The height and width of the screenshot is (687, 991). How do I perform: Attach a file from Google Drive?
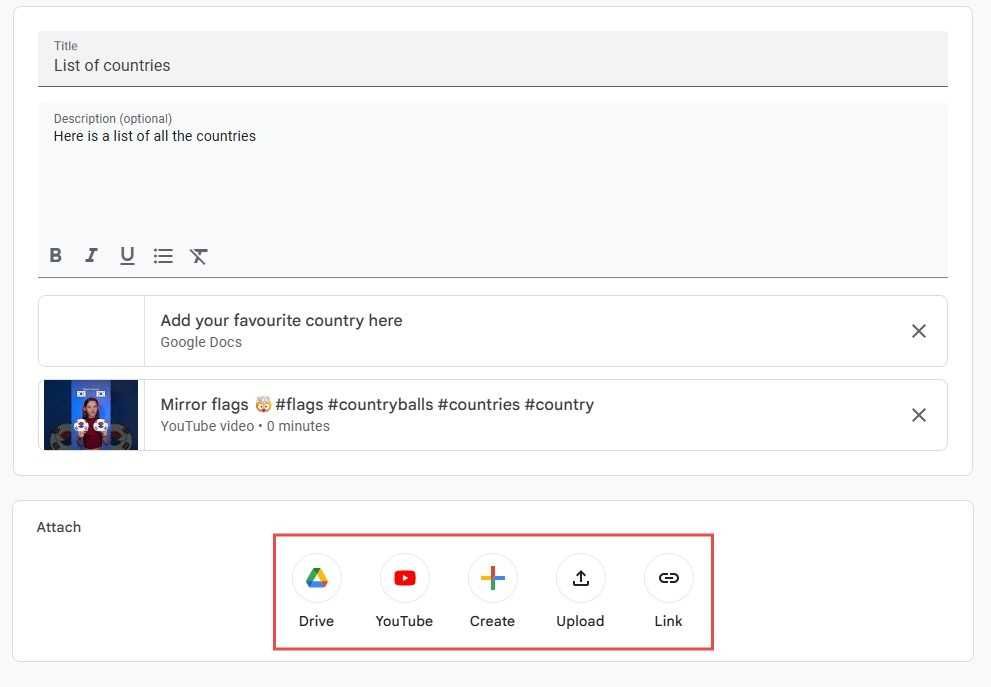click(317, 578)
